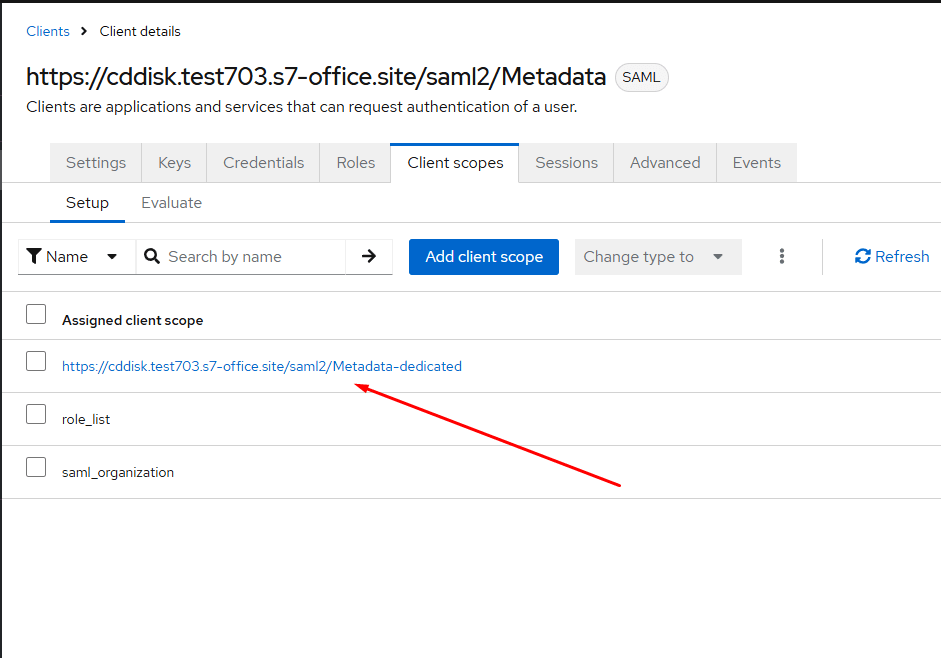Open the Name filter dropdown
This screenshot has height=658, width=941.
tap(77, 256)
